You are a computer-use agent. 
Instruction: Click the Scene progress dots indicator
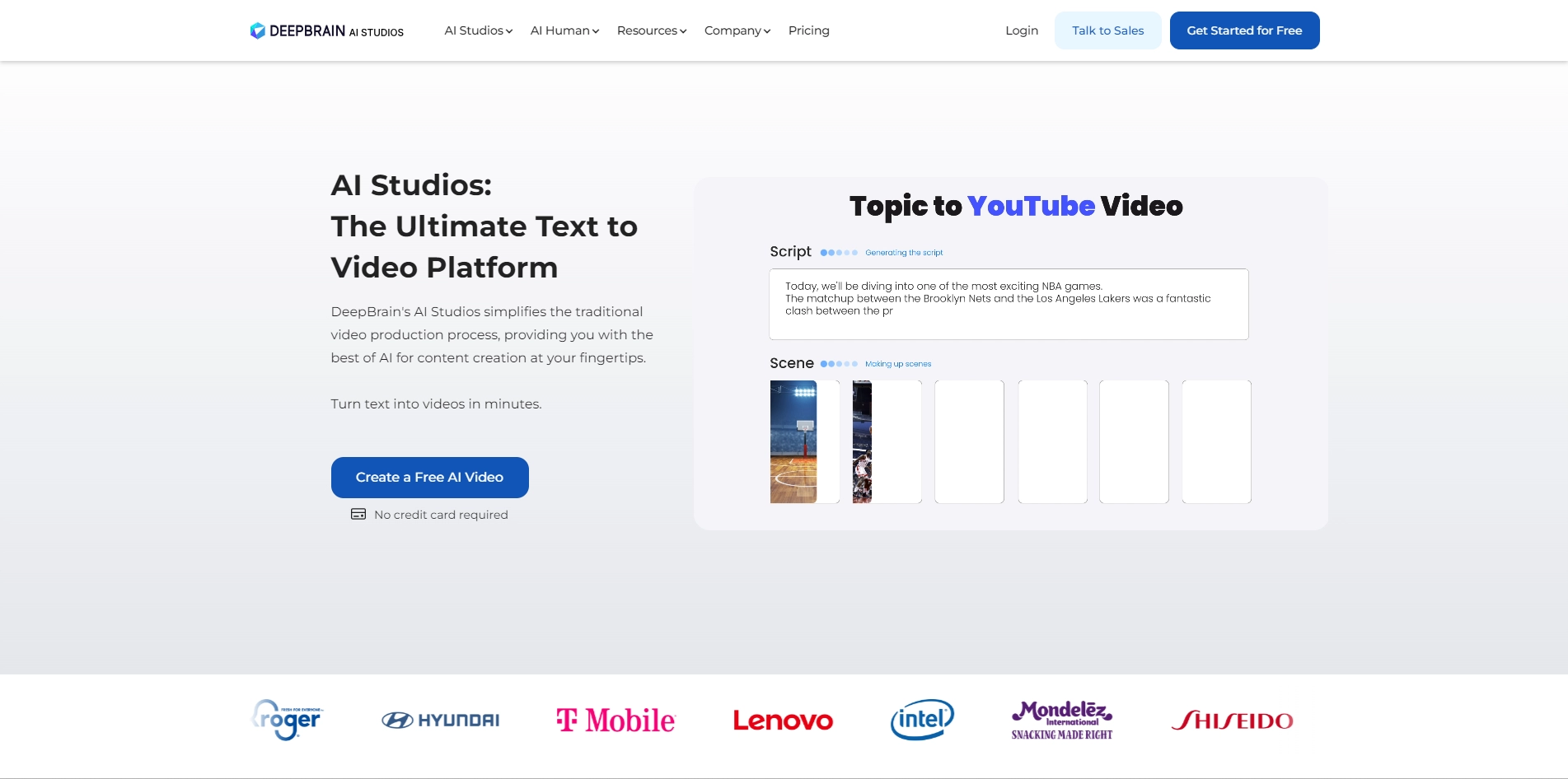[x=839, y=364]
